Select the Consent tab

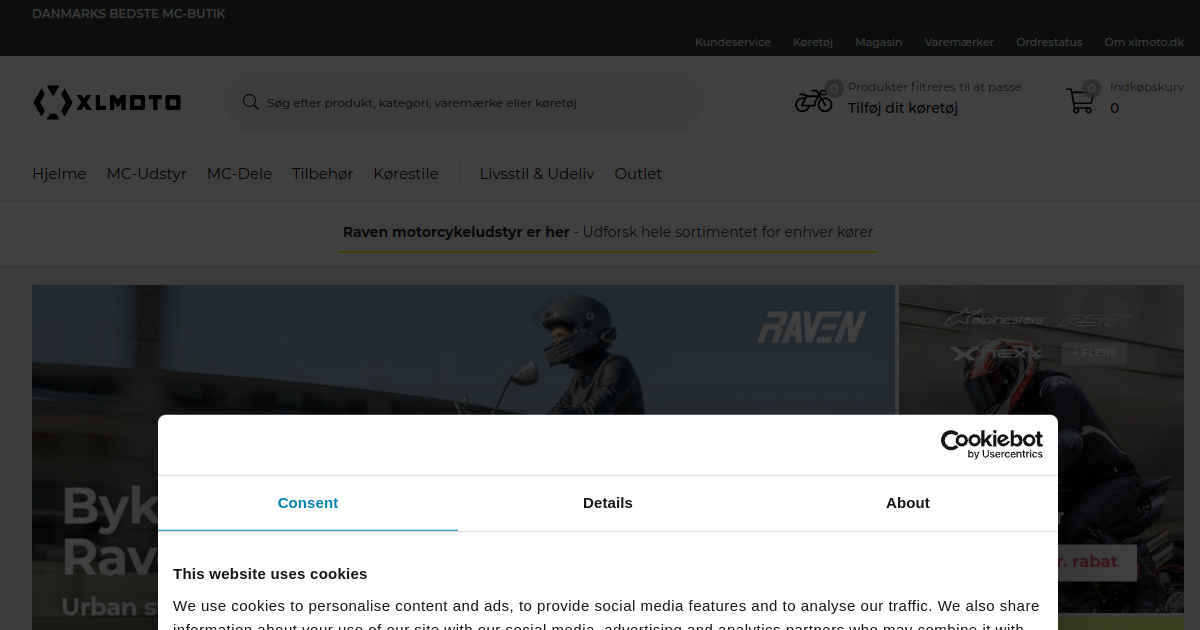pyautogui.click(x=308, y=503)
